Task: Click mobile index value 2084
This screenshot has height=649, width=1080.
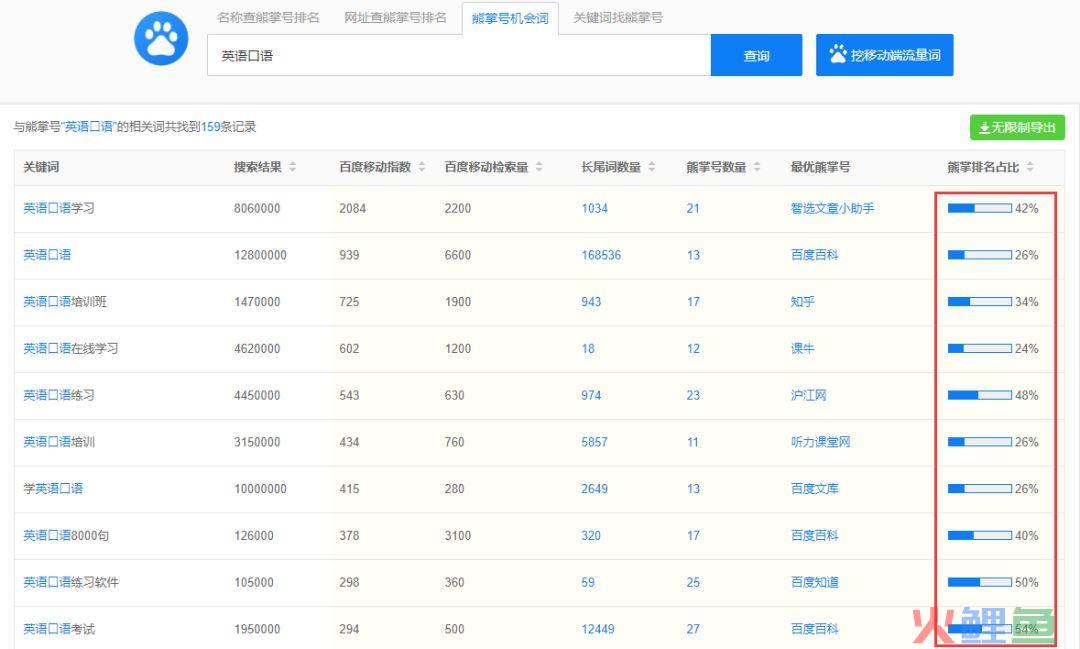Action: pos(353,208)
